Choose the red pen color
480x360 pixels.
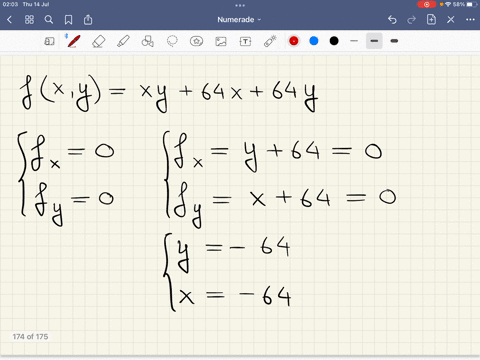(x=294, y=41)
